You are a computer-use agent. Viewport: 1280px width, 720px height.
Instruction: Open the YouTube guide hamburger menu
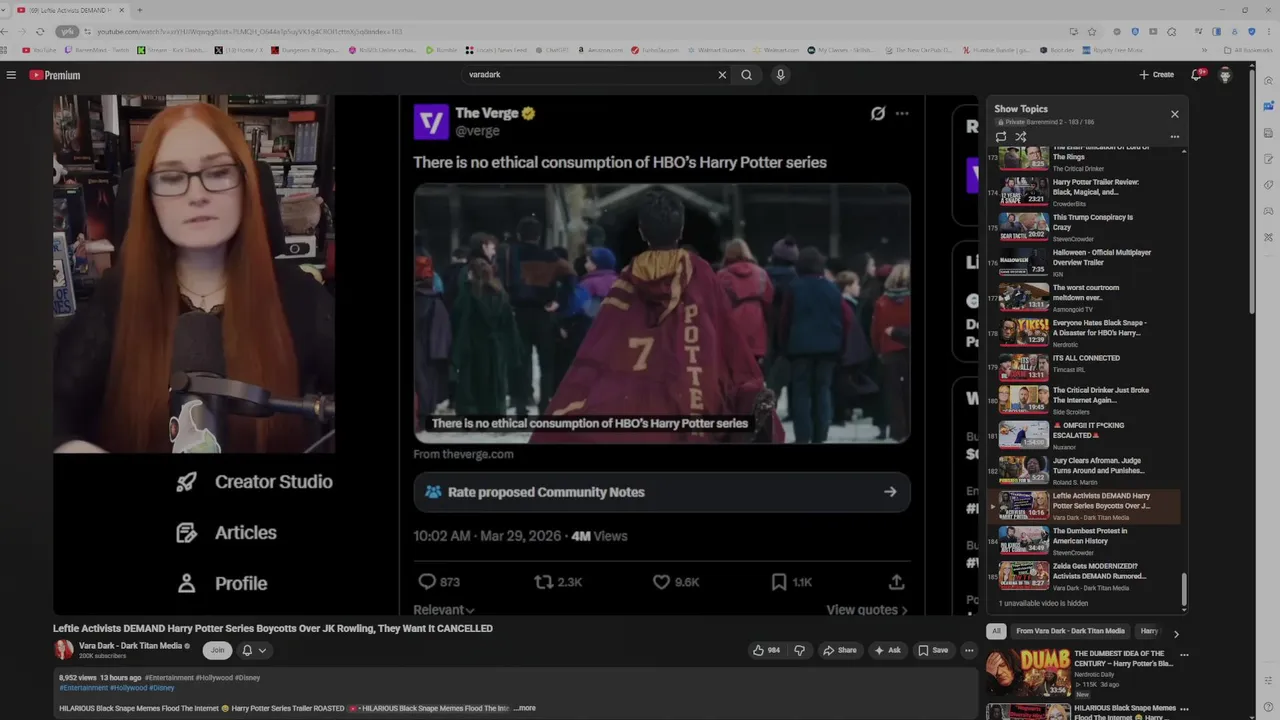pos(11,75)
